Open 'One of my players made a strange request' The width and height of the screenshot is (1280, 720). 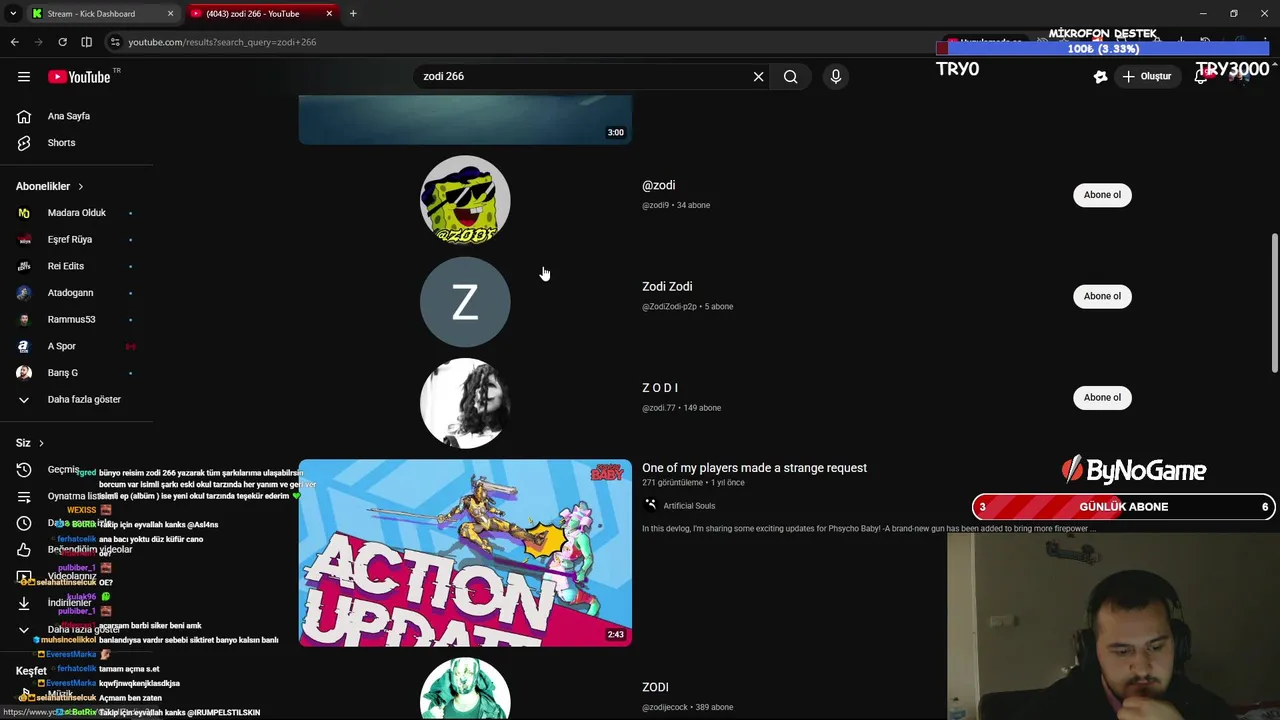tap(754, 468)
